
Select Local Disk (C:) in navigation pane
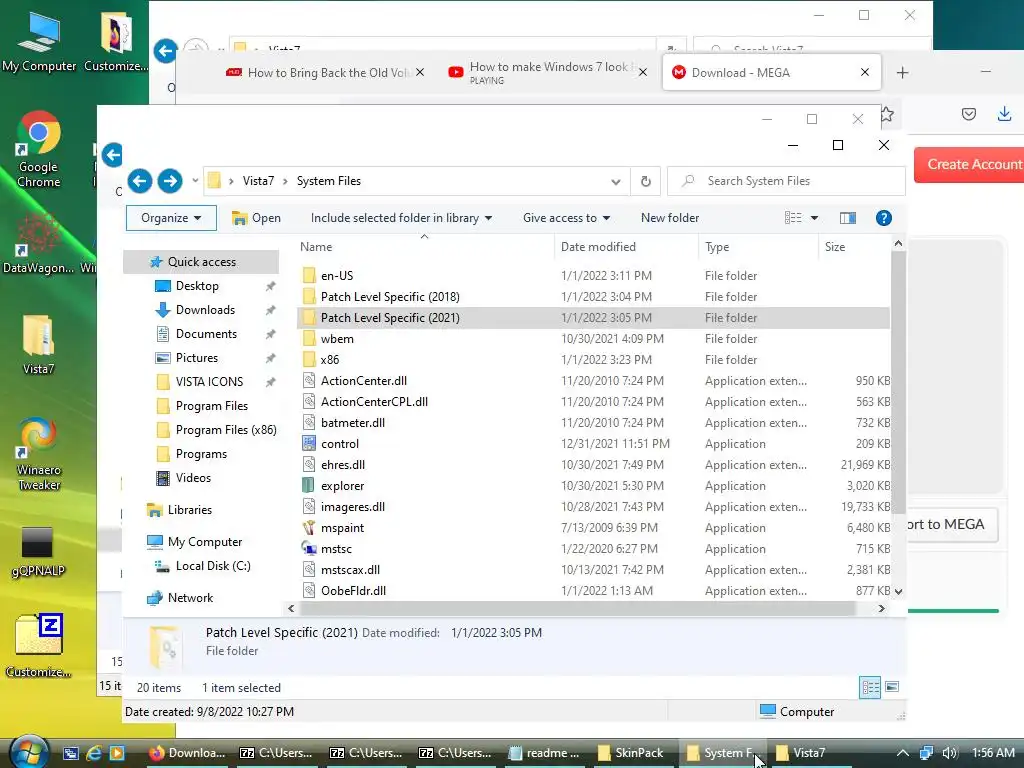pyautogui.click(x=212, y=566)
